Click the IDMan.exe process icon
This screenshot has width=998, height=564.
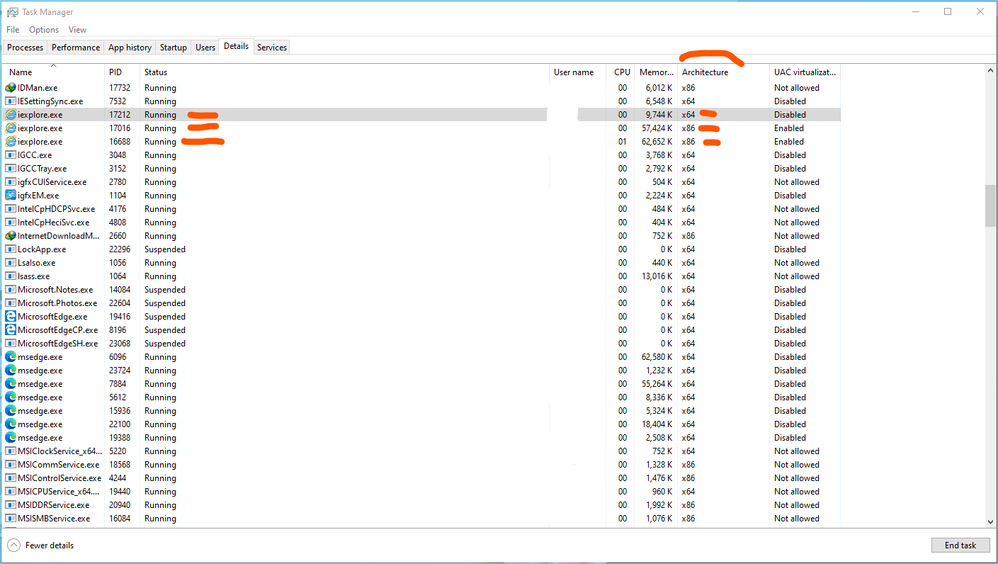point(10,88)
